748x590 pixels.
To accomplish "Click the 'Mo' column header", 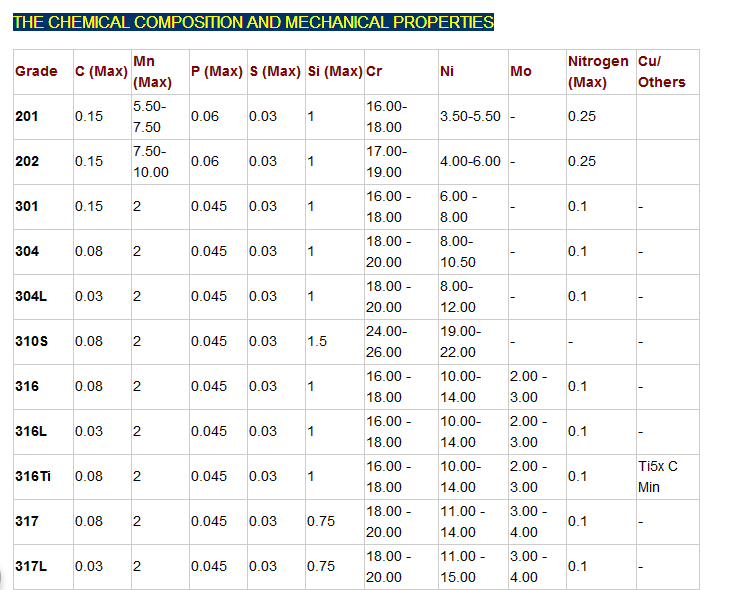I will tap(521, 71).
